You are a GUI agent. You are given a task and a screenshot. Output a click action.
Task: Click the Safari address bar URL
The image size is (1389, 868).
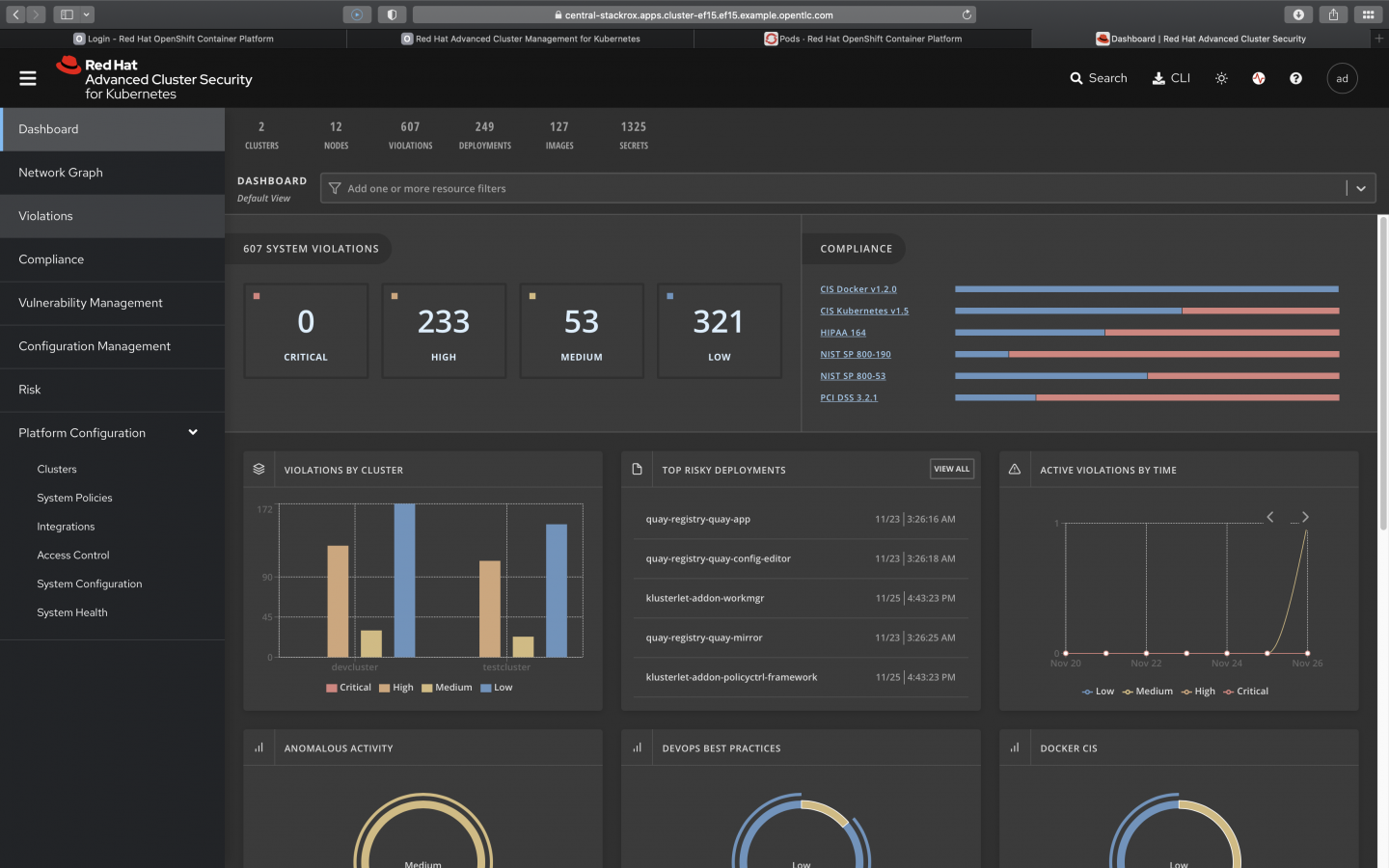point(694,14)
